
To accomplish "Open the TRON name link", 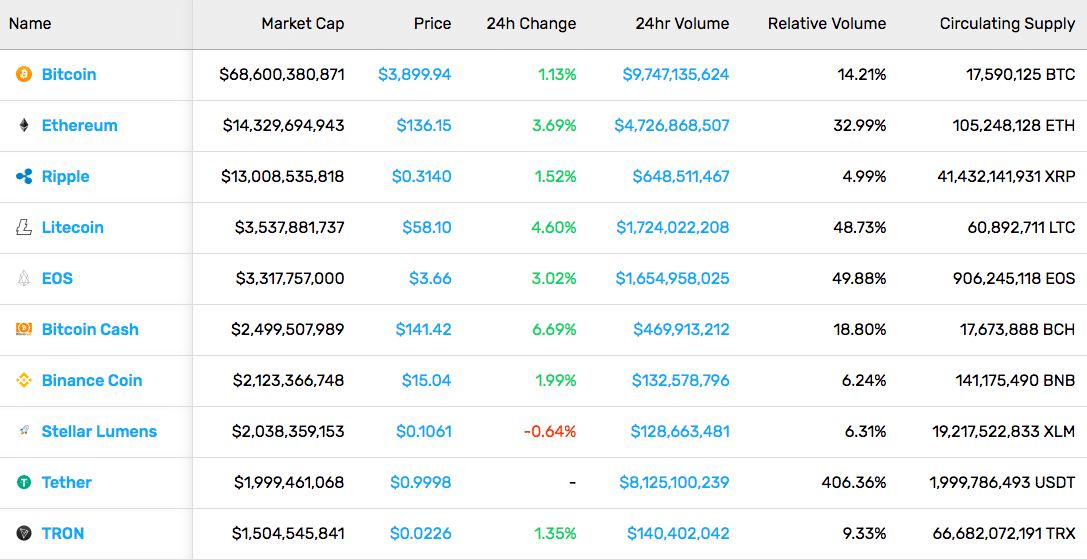I will tap(63, 533).
